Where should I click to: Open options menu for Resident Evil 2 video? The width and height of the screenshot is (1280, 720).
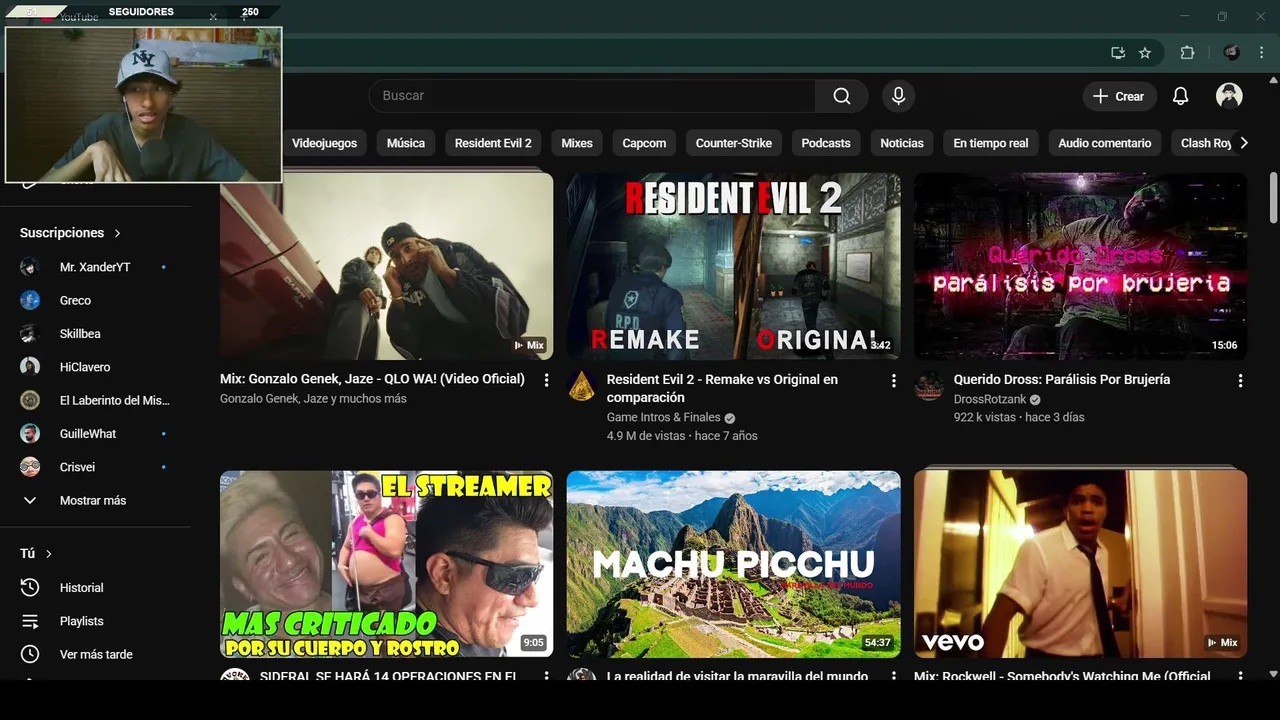coord(893,380)
